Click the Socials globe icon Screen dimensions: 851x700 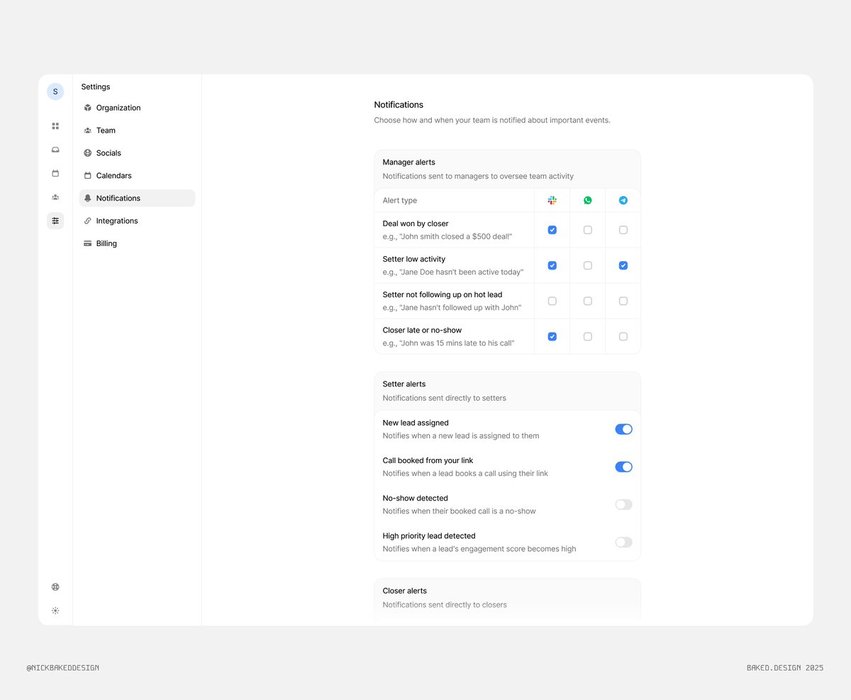87,153
